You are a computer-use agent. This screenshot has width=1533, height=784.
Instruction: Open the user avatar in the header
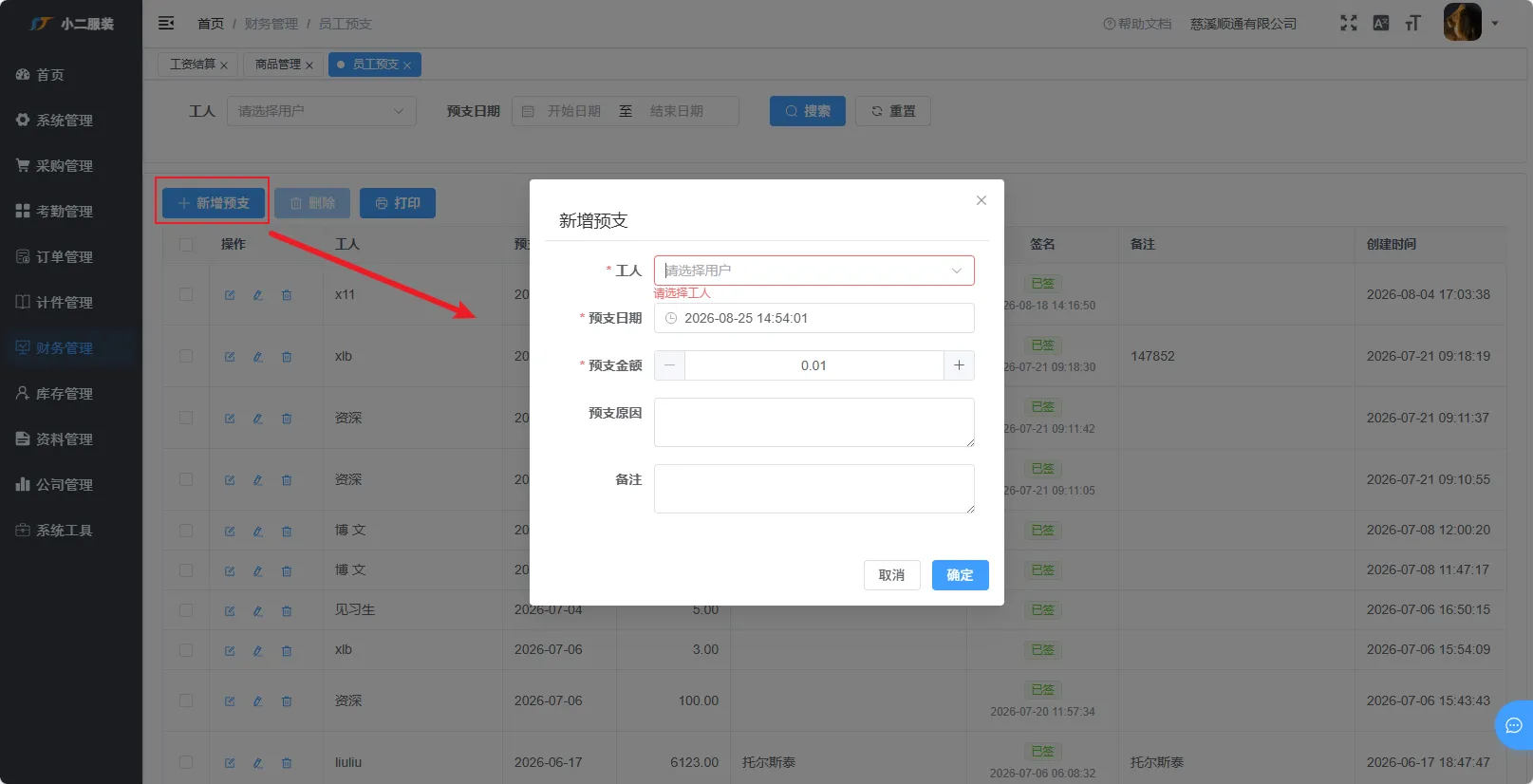click(x=1462, y=23)
